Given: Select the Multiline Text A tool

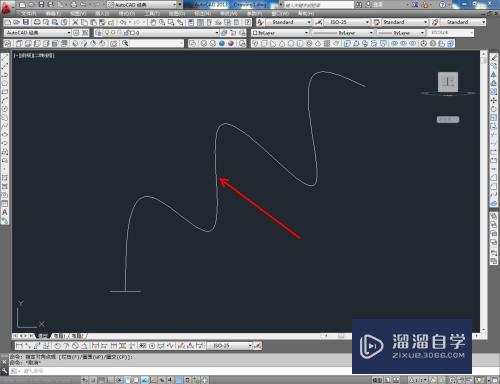Looking at the screenshot, I should pos(5,212).
